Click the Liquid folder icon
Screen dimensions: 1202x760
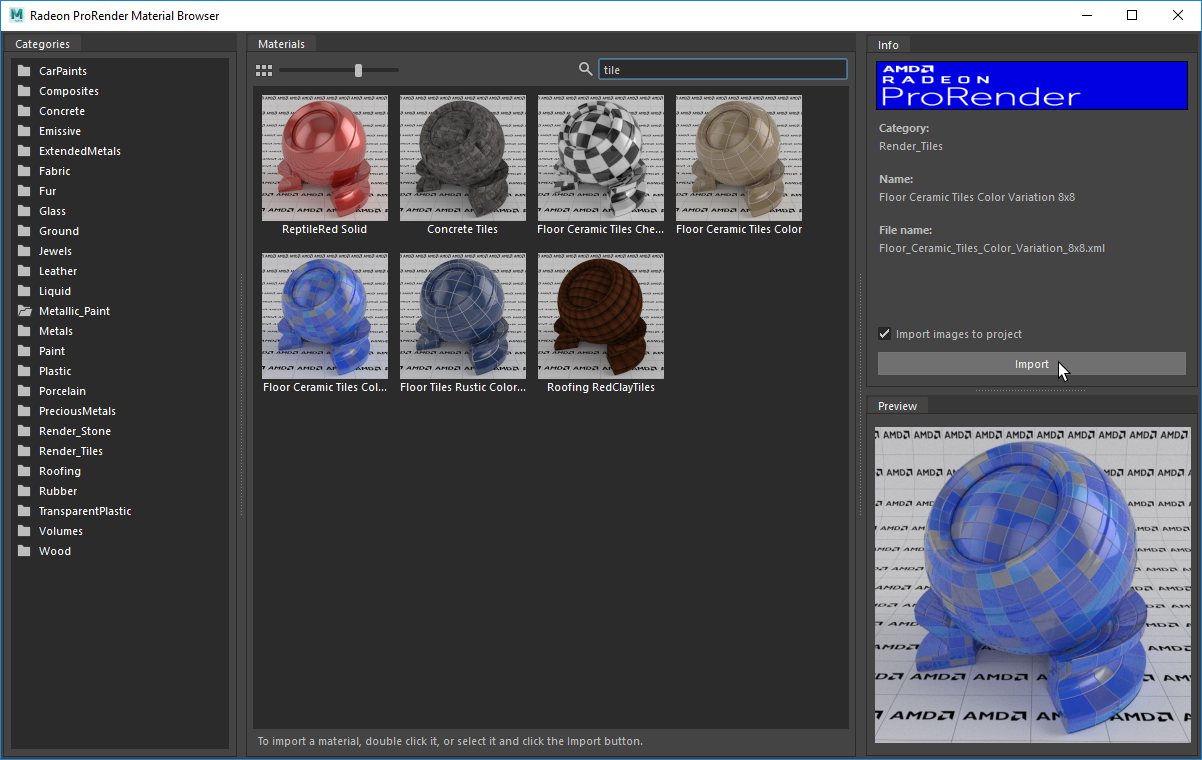[x=24, y=291]
